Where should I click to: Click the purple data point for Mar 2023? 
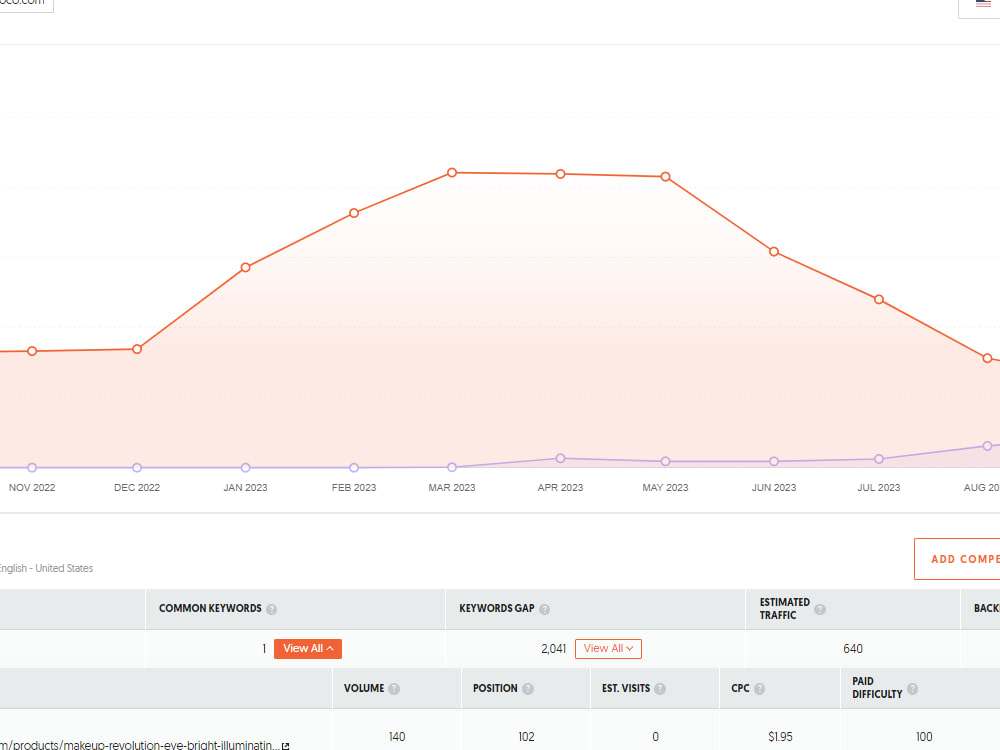(x=452, y=467)
